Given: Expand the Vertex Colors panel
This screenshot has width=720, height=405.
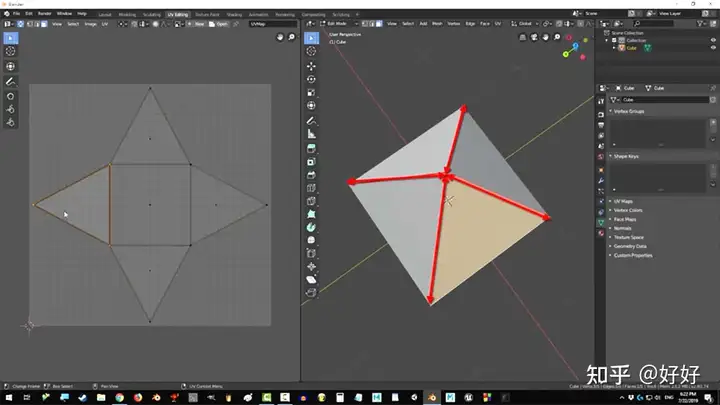Looking at the screenshot, I should [x=629, y=210].
